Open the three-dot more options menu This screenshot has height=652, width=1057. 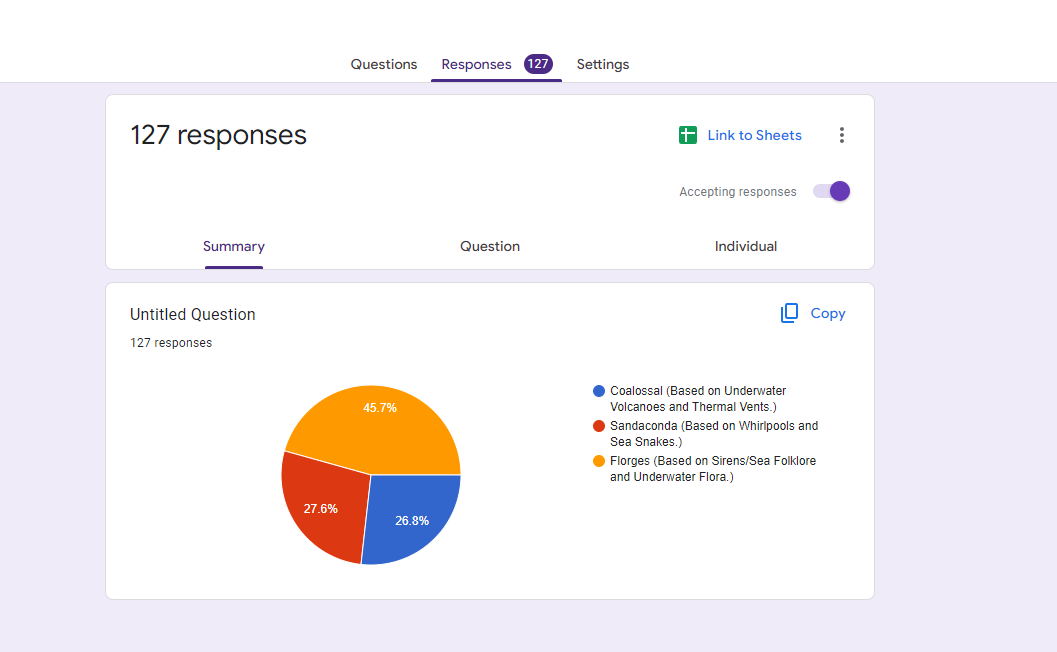pos(841,135)
